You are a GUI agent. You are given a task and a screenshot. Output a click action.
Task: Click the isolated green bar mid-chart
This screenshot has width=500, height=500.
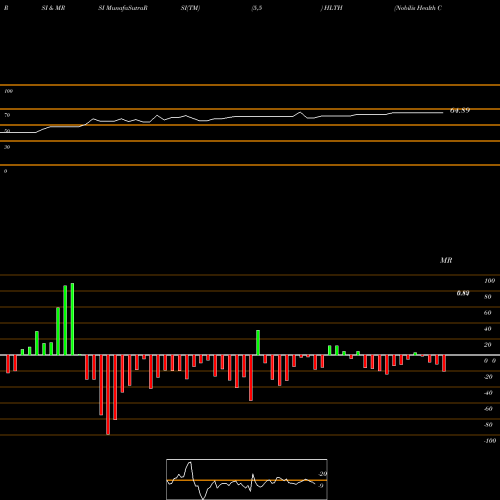[258, 343]
